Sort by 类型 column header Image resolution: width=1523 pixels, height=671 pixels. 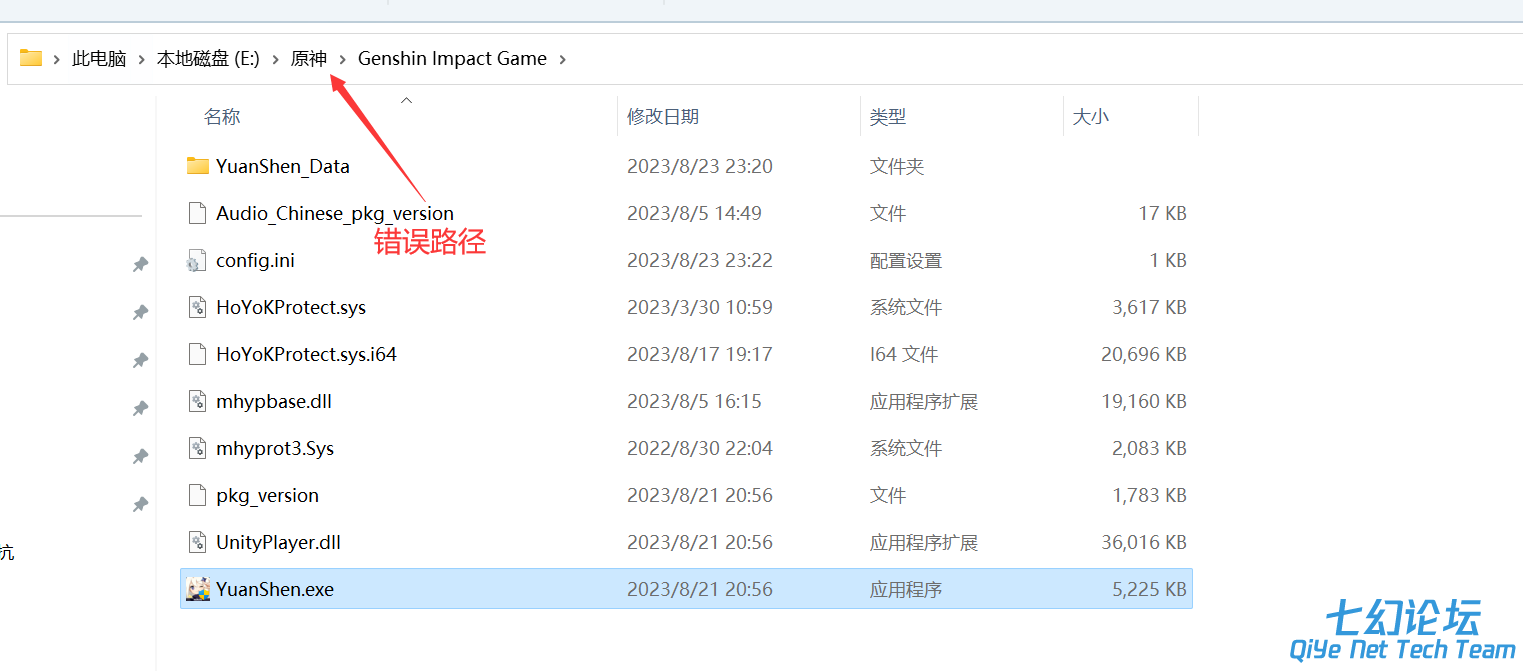[x=888, y=117]
